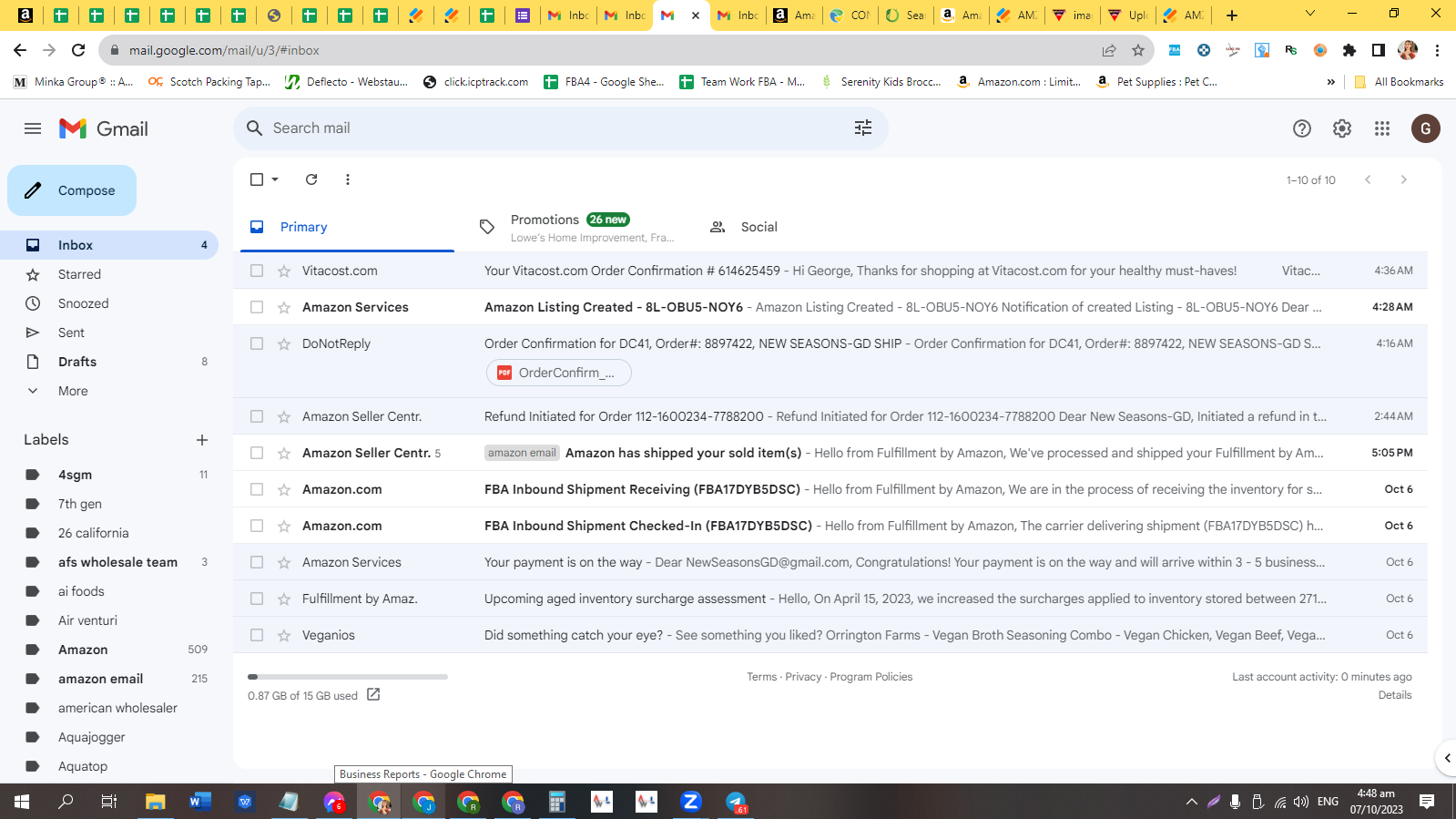The image size is (1456, 819).
Task: Go back in Chrome
Action: pyautogui.click(x=20, y=51)
